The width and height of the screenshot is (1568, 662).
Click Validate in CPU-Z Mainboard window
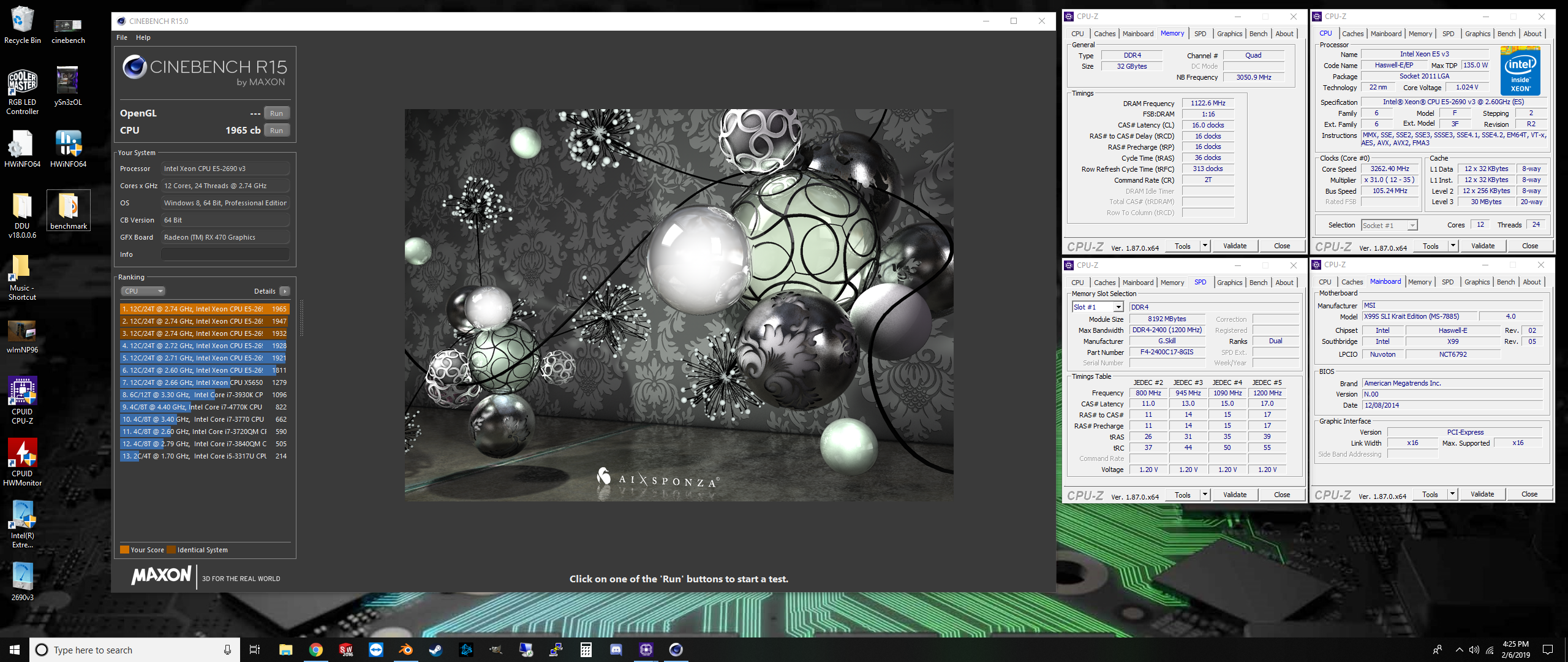(1482, 494)
